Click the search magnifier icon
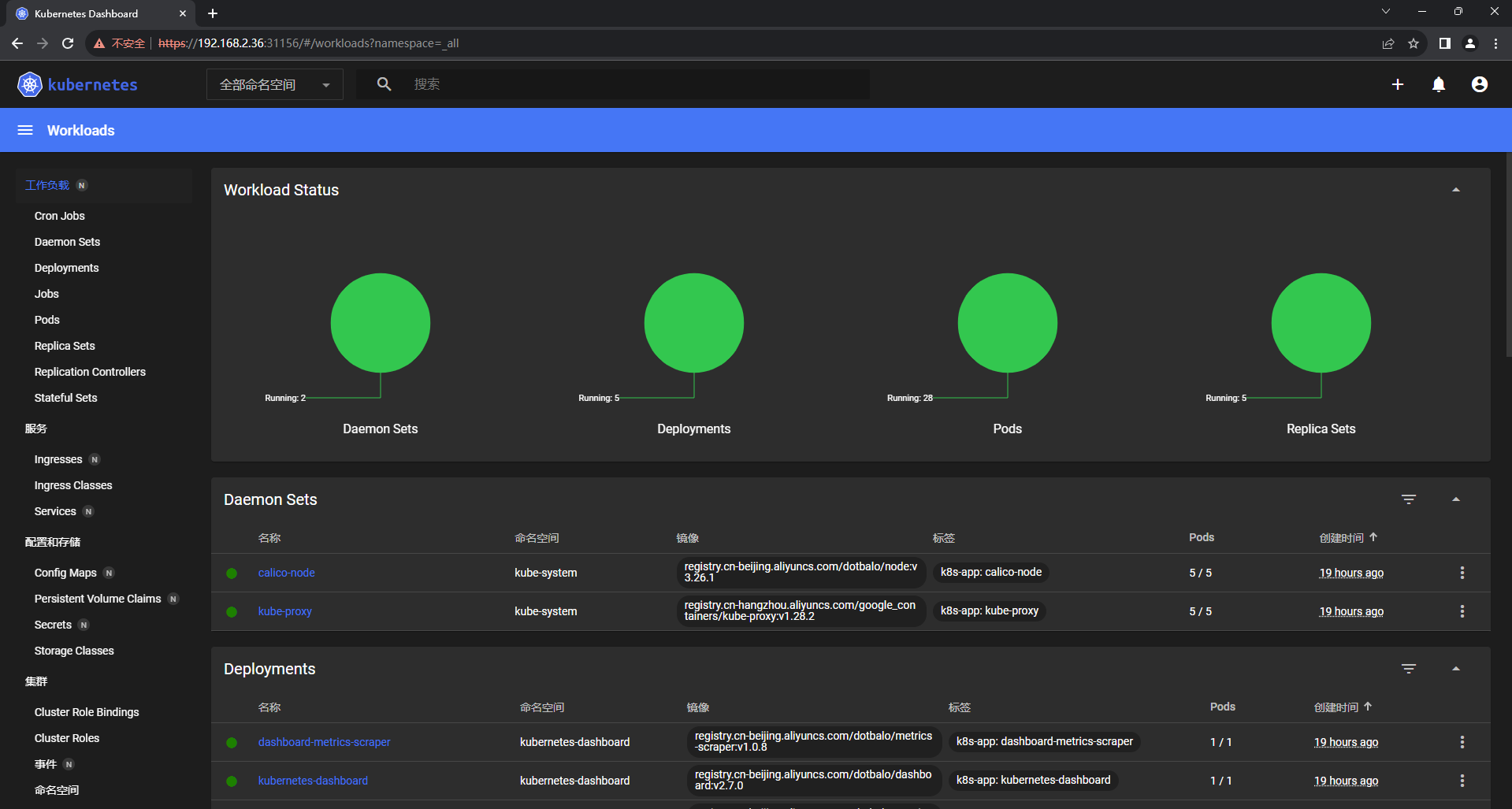1512x809 pixels. click(x=384, y=84)
